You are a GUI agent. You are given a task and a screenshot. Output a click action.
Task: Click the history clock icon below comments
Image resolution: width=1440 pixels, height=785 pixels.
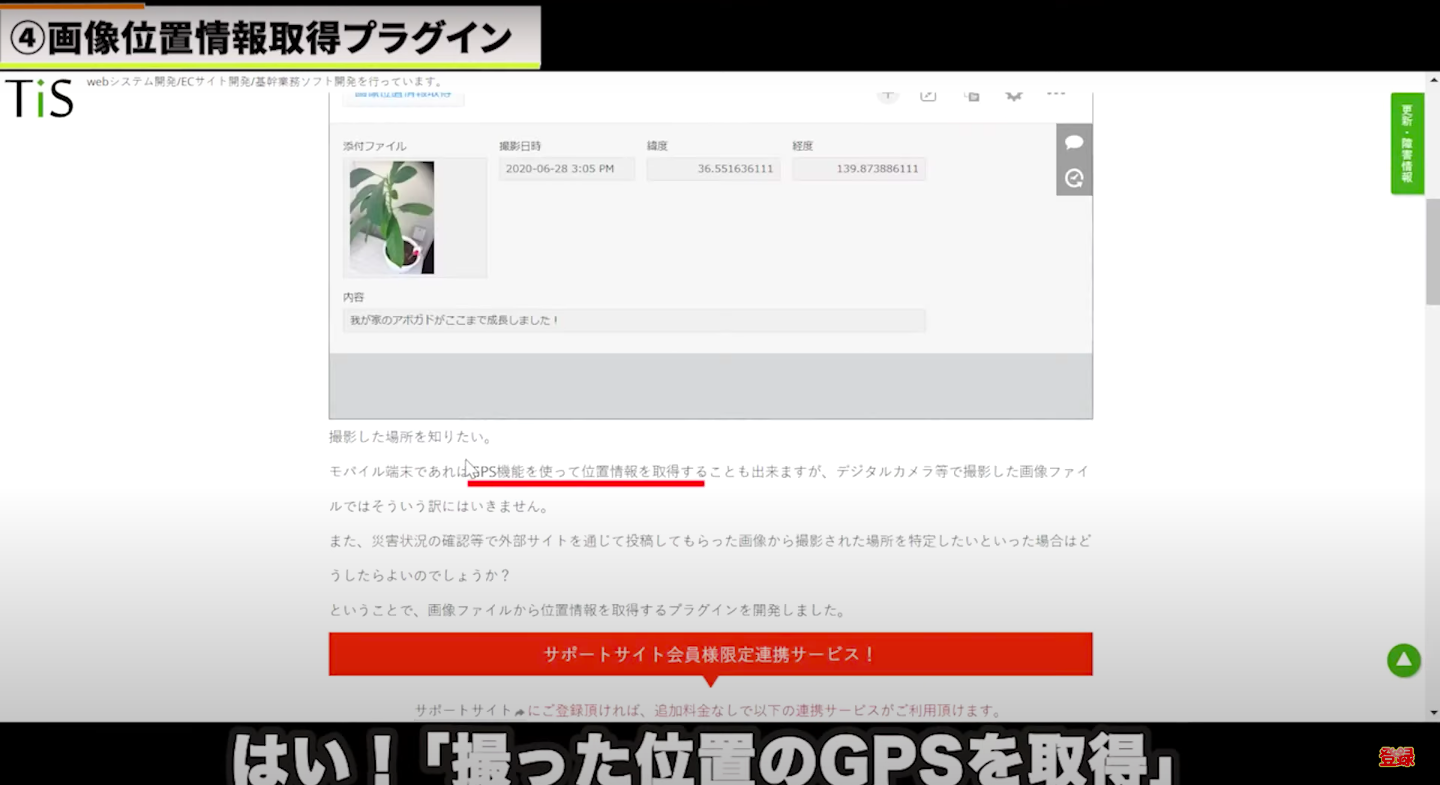pyautogui.click(x=1074, y=178)
